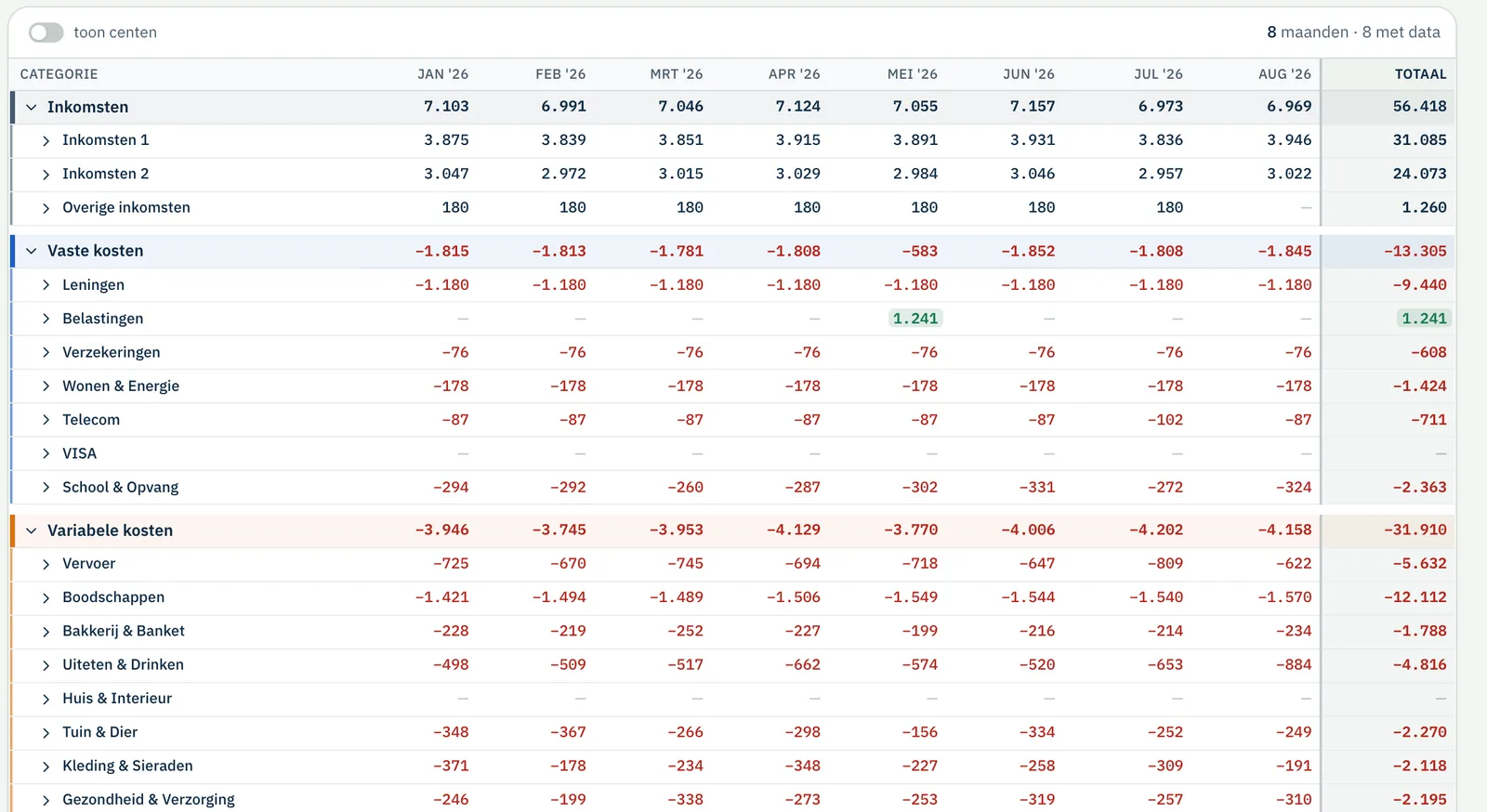Expand the Overige inkomsten row
This screenshot has width=1487, height=812.
[46, 208]
